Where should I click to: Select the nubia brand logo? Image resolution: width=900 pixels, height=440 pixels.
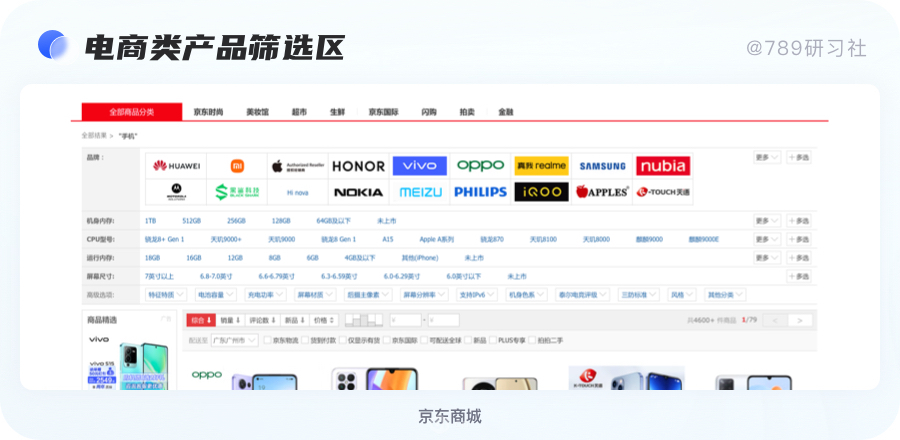[663, 166]
